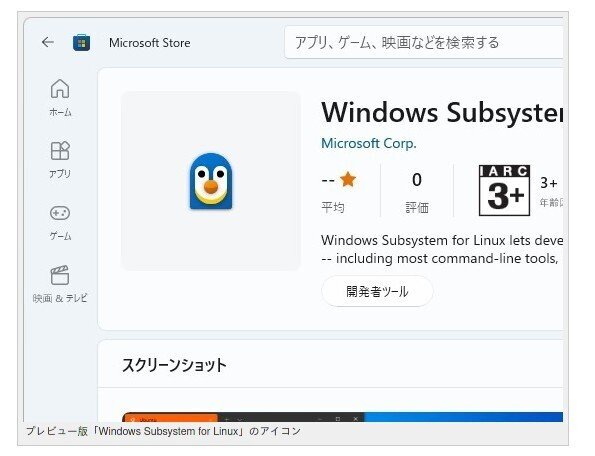The width and height of the screenshot is (595, 456).
Task: Focus the アプリ、ゲーム、映画 search field
Action: [423, 42]
